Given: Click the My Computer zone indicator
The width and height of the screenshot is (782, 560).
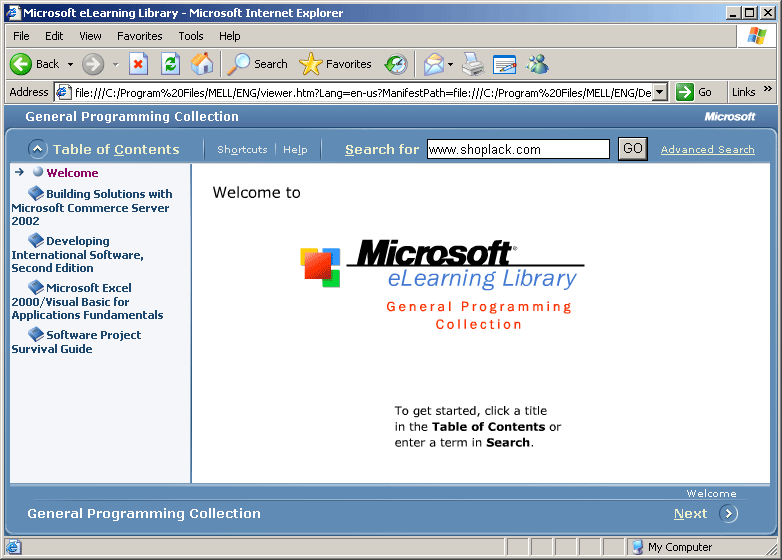Looking at the screenshot, I should point(673,547).
